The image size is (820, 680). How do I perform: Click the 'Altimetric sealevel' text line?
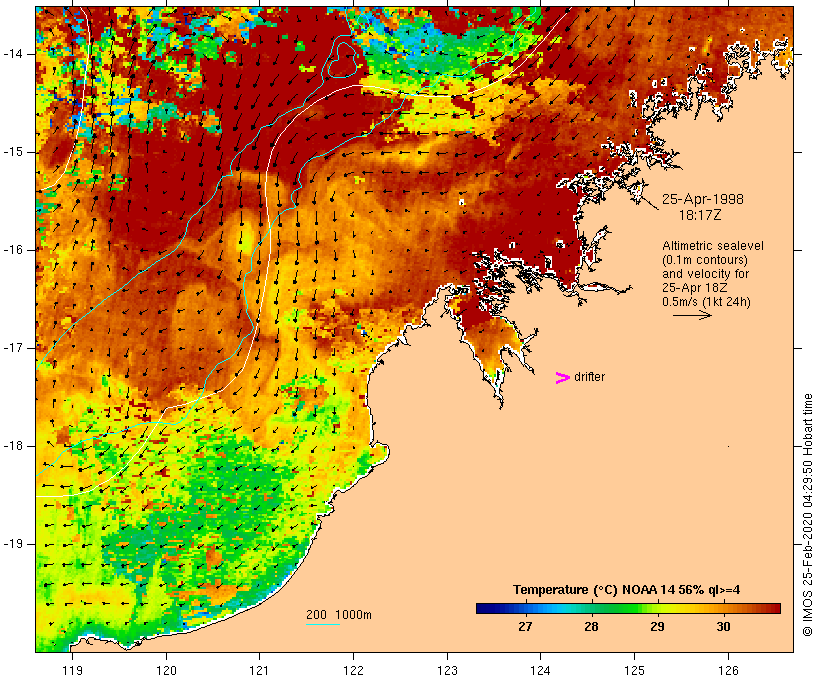point(713,246)
